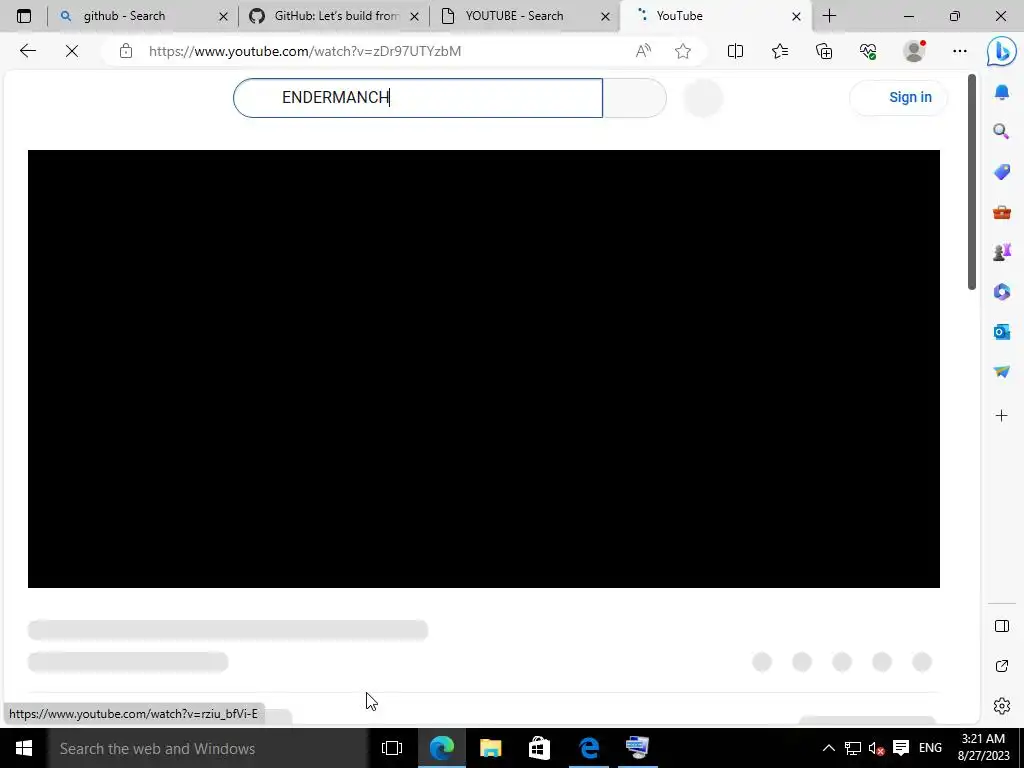Open link in new window sidebar icon
The width and height of the screenshot is (1024, 768).
1002,666
